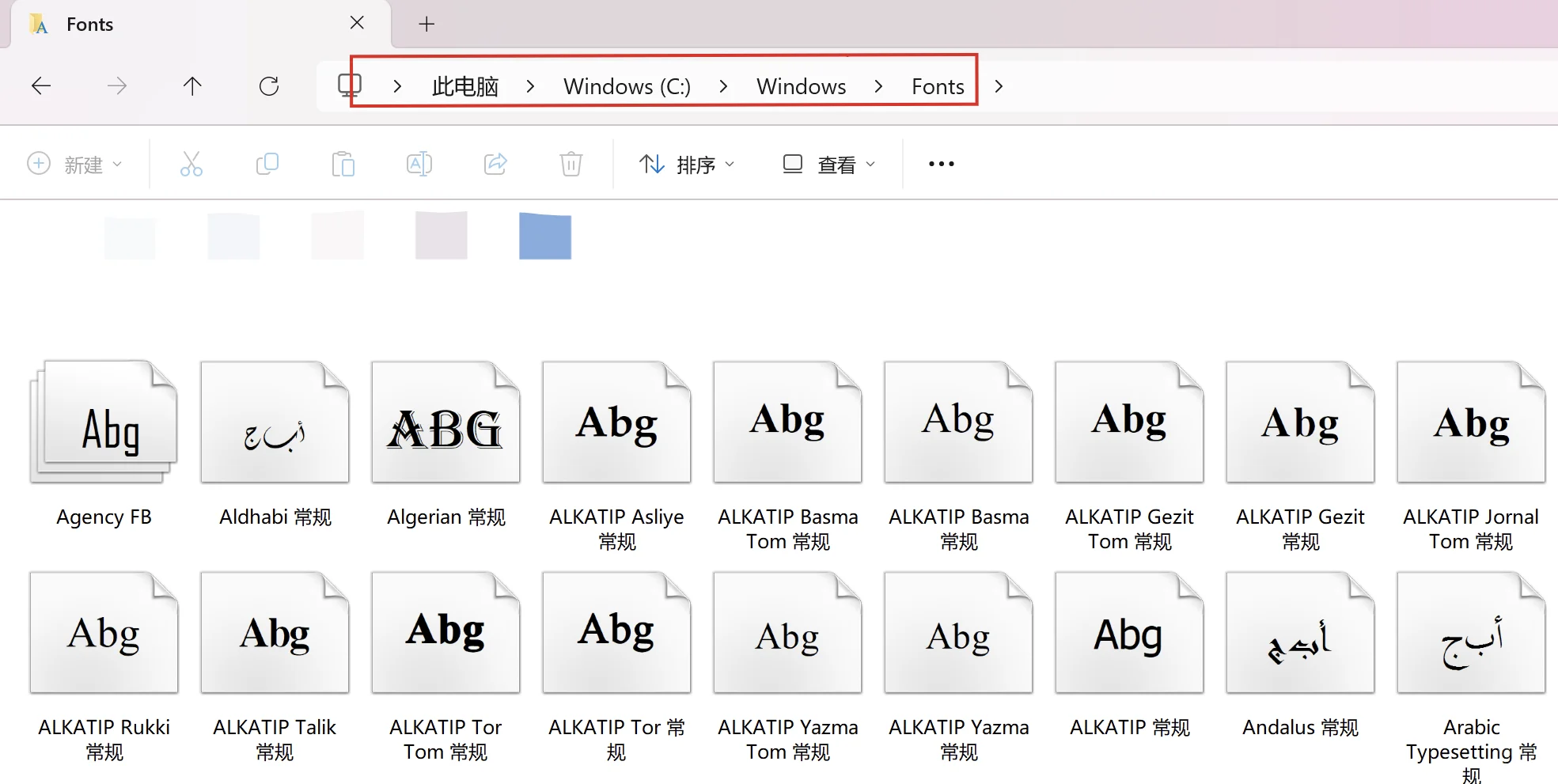Click the Back navigation arrow
Screen dimensions: 1558x784
point(40,85)
